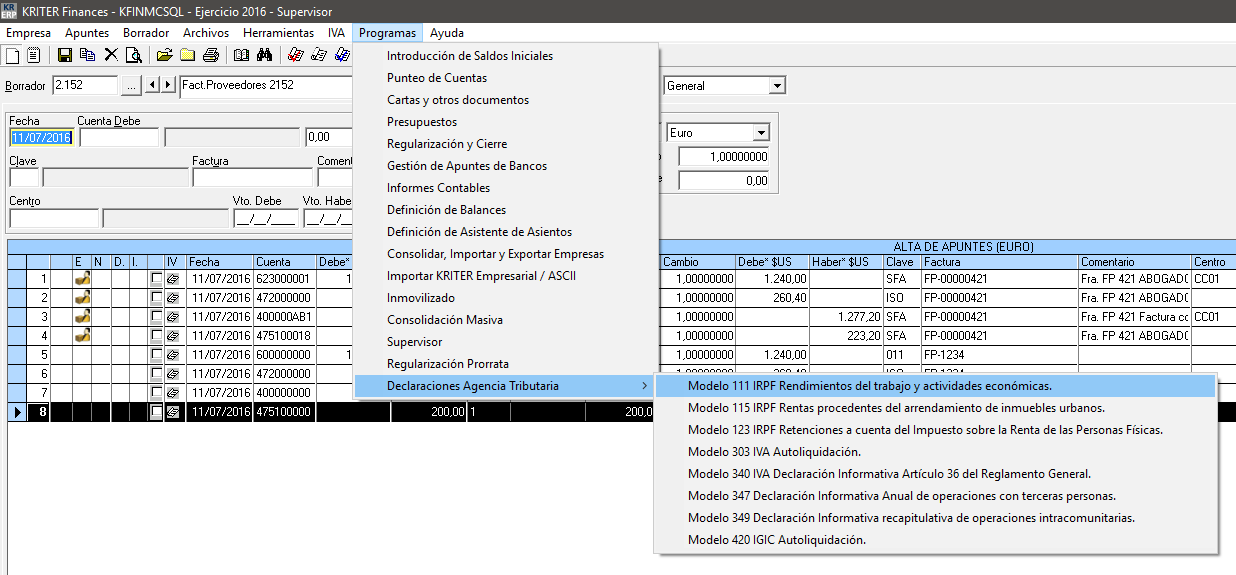Click the Cuenta Debe input field
Viewport: 1236px width, 575px height.
coord(119,138)
